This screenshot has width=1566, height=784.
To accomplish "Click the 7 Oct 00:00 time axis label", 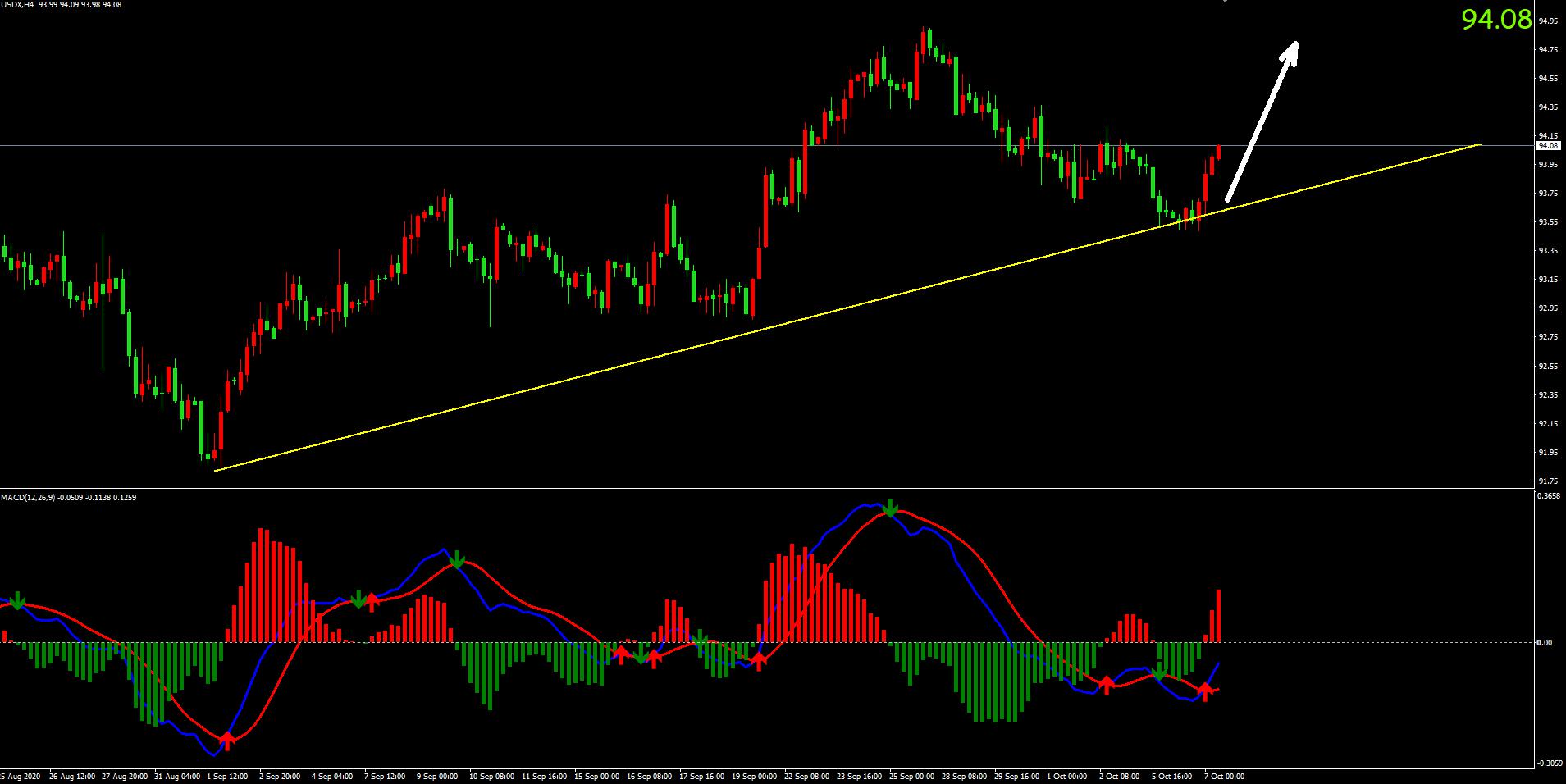I will (1224, 776).
